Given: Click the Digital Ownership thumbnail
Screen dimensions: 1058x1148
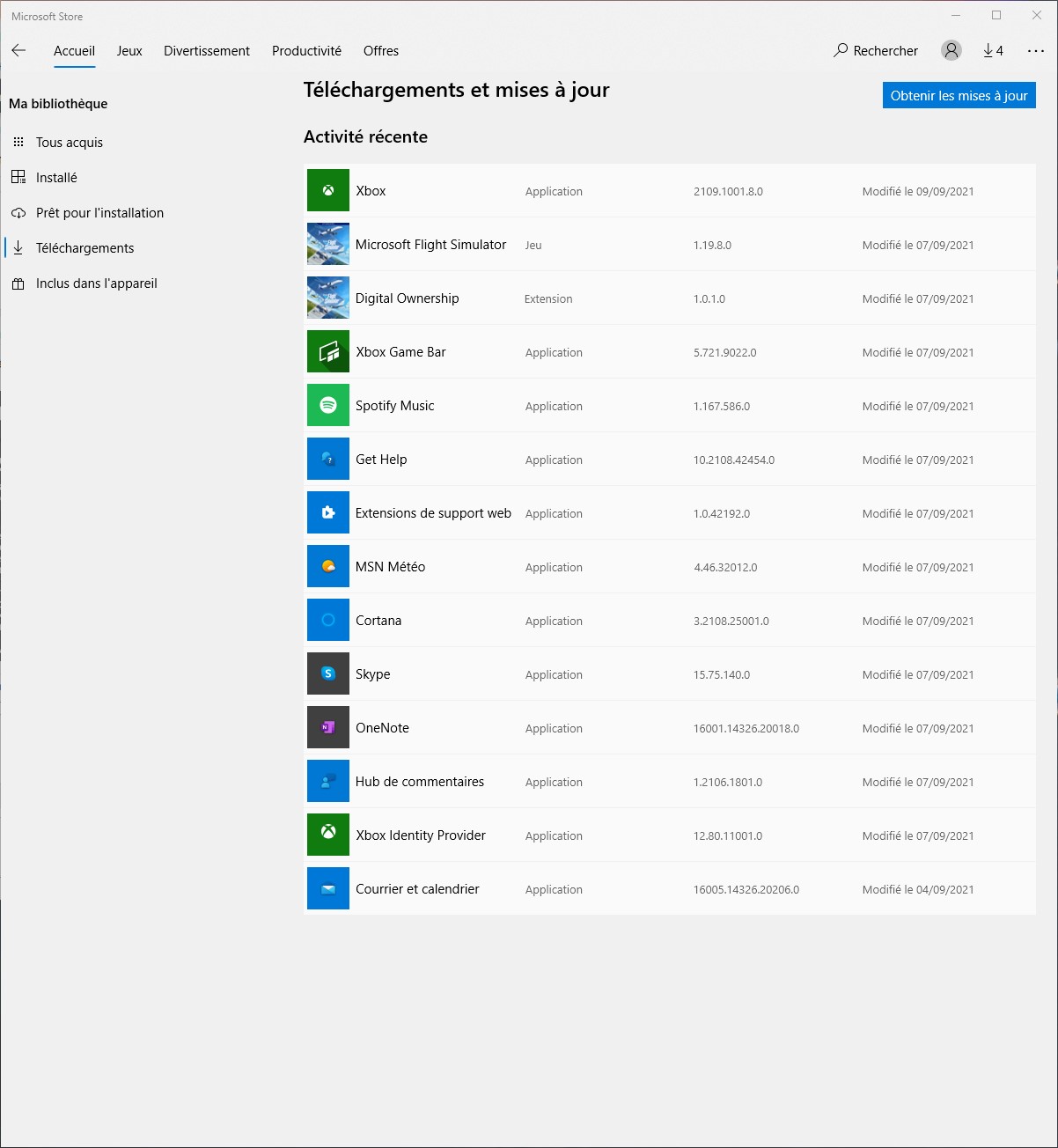Looking at the screenshot, I should [328, 298].
